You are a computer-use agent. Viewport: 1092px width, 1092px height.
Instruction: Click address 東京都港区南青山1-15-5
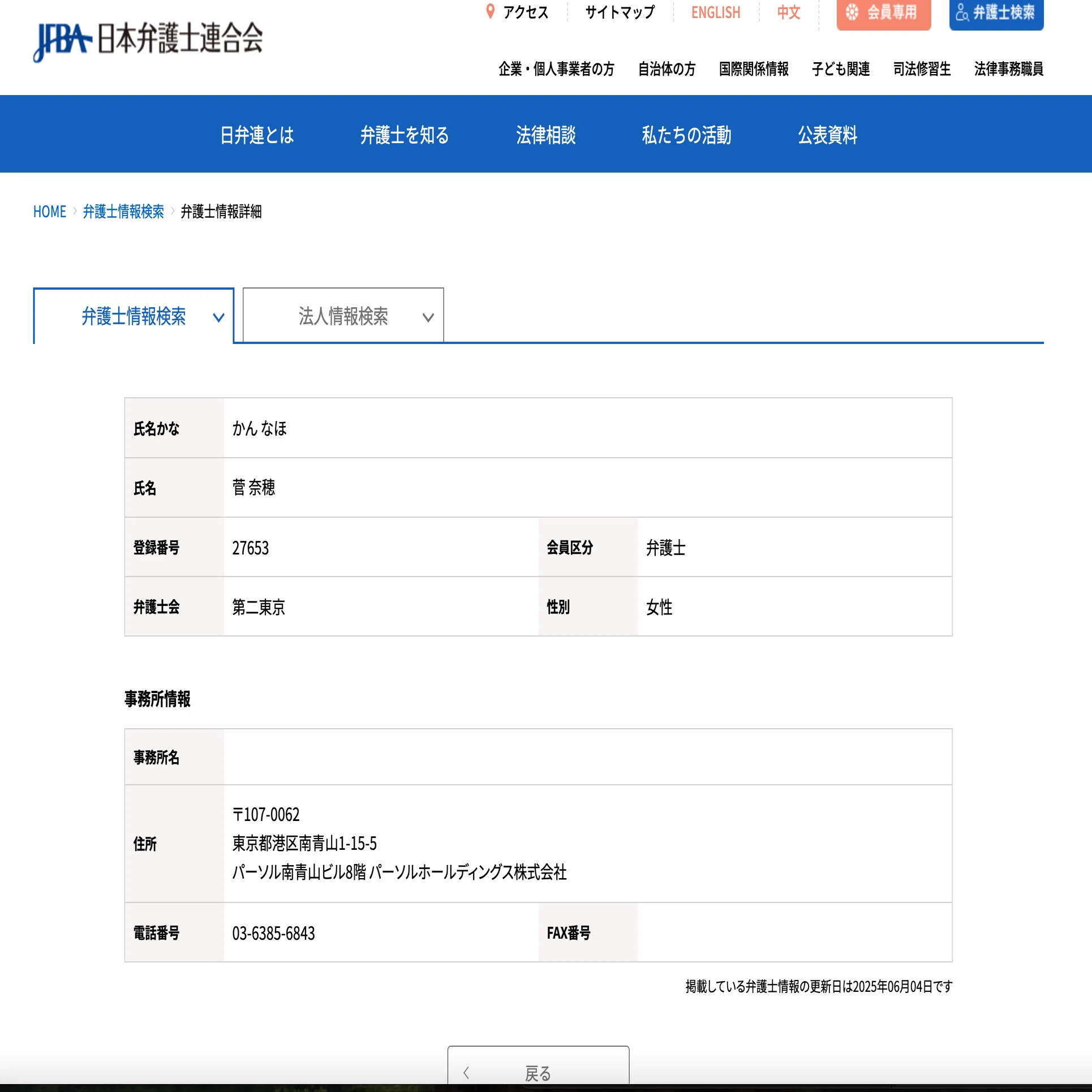(304, 843)
